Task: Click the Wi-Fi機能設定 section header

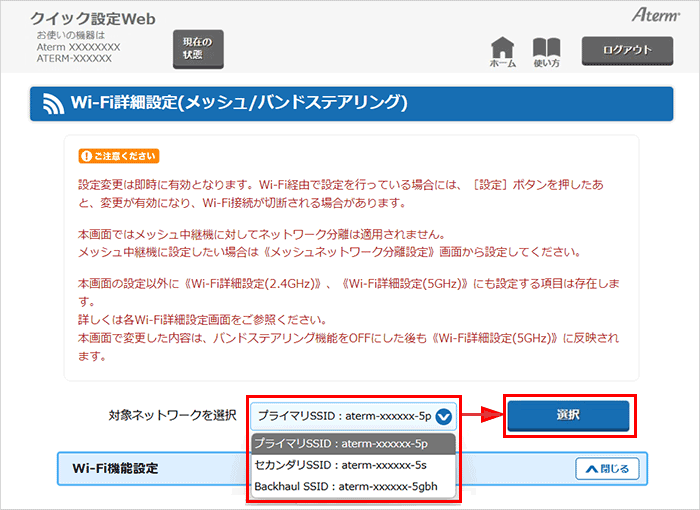Action: (115, 468)
